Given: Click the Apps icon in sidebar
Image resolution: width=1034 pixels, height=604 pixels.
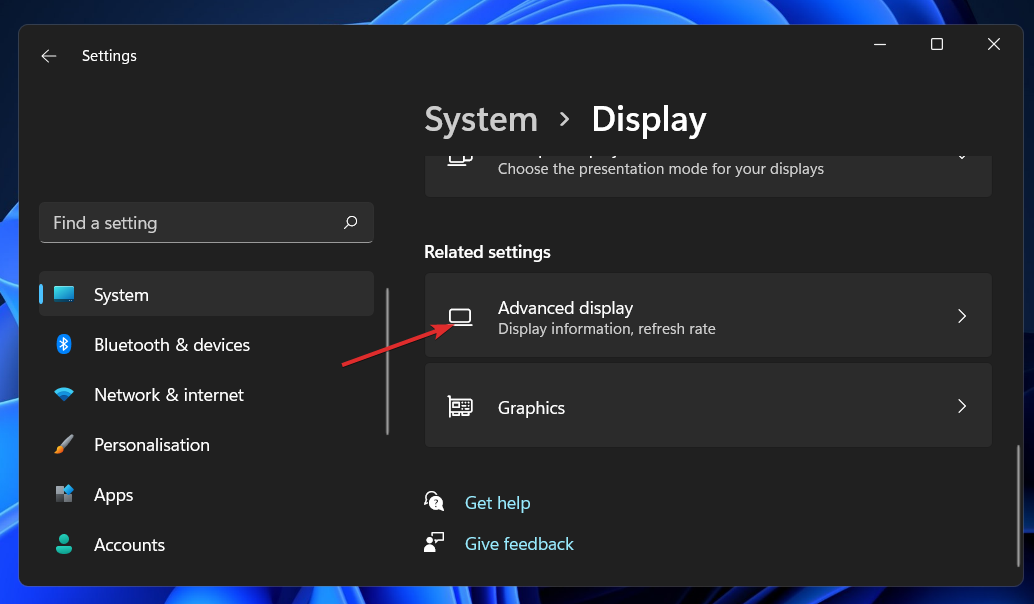Looking at the screenshot, I should tap(64, 494).
